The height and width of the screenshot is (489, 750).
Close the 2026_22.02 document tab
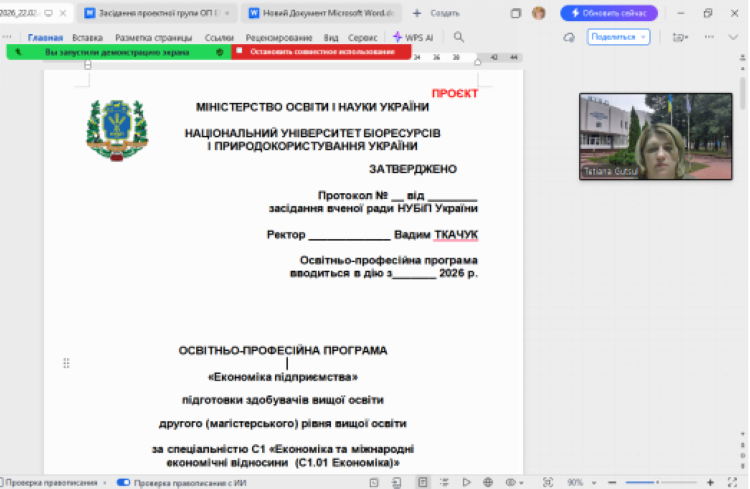click(63, 13)
